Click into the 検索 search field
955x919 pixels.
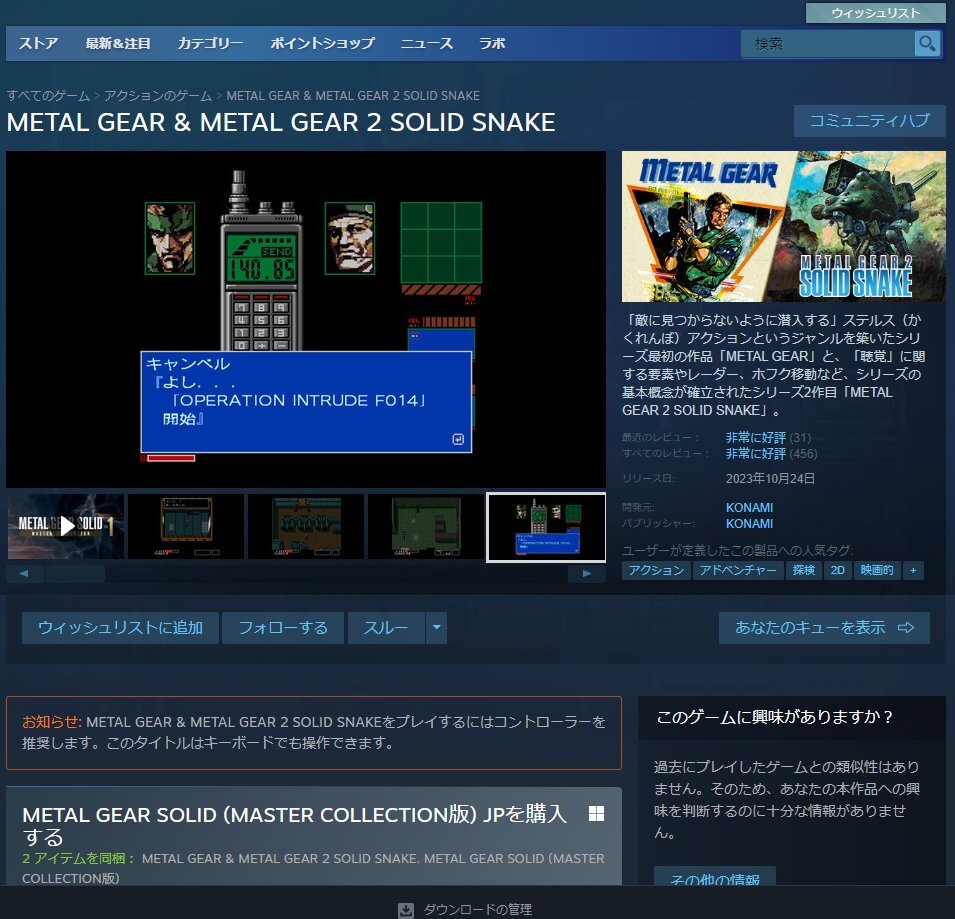(828, 44)
